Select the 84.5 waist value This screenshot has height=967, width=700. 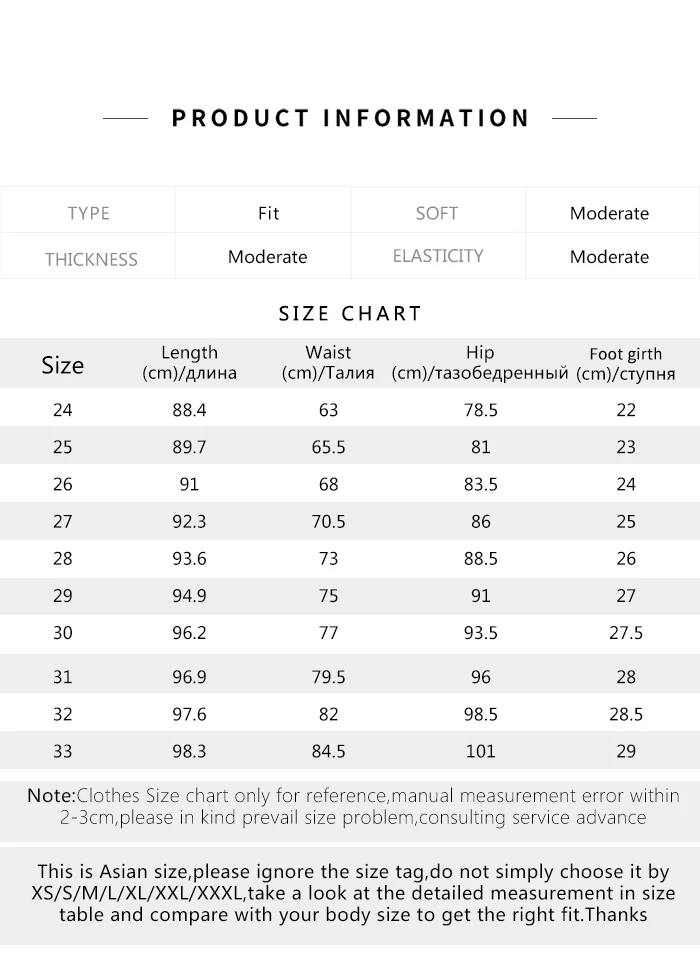[x=328, y=751]
